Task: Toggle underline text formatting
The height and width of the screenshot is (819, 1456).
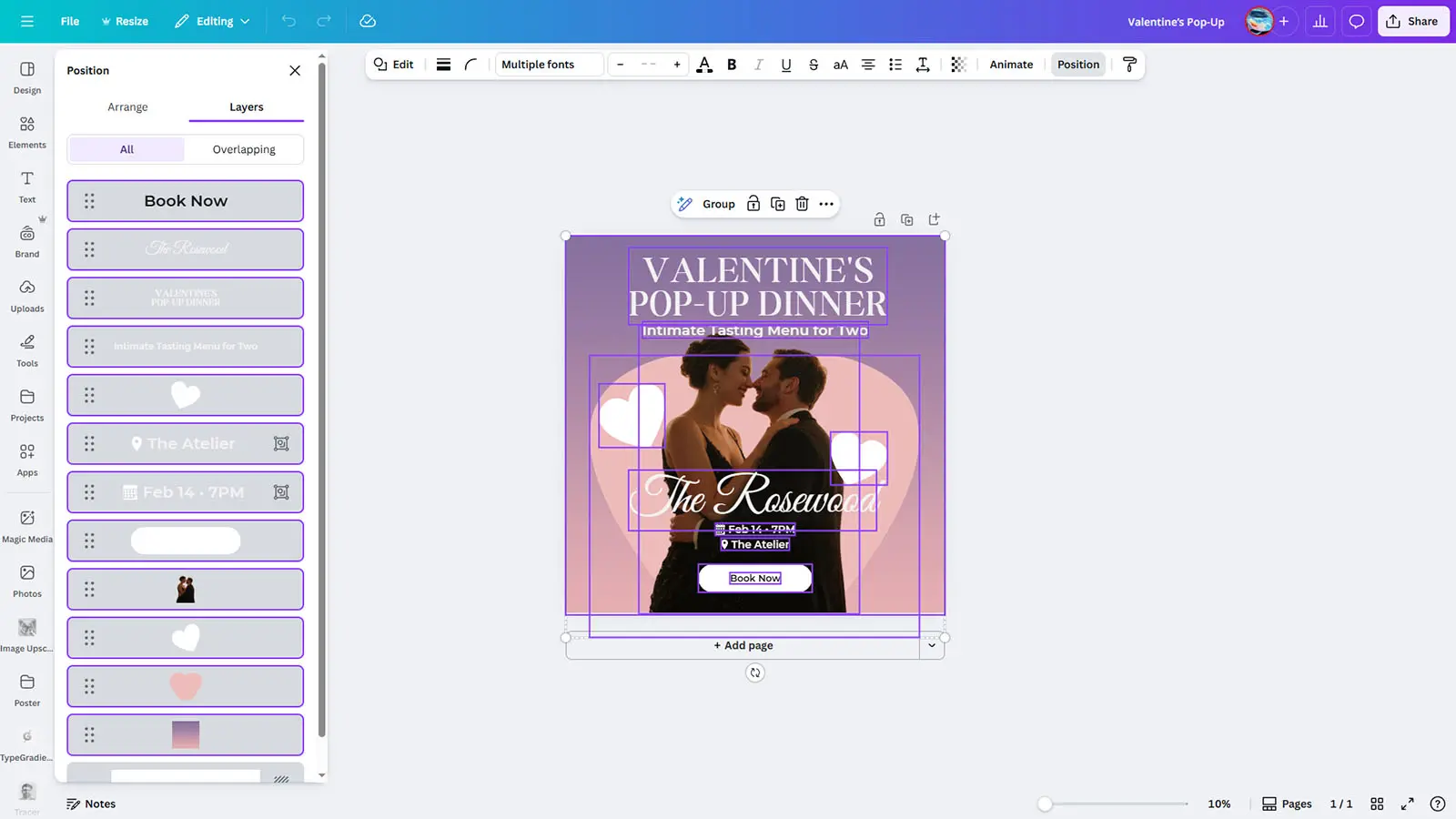Action: (x=786, y=65)
